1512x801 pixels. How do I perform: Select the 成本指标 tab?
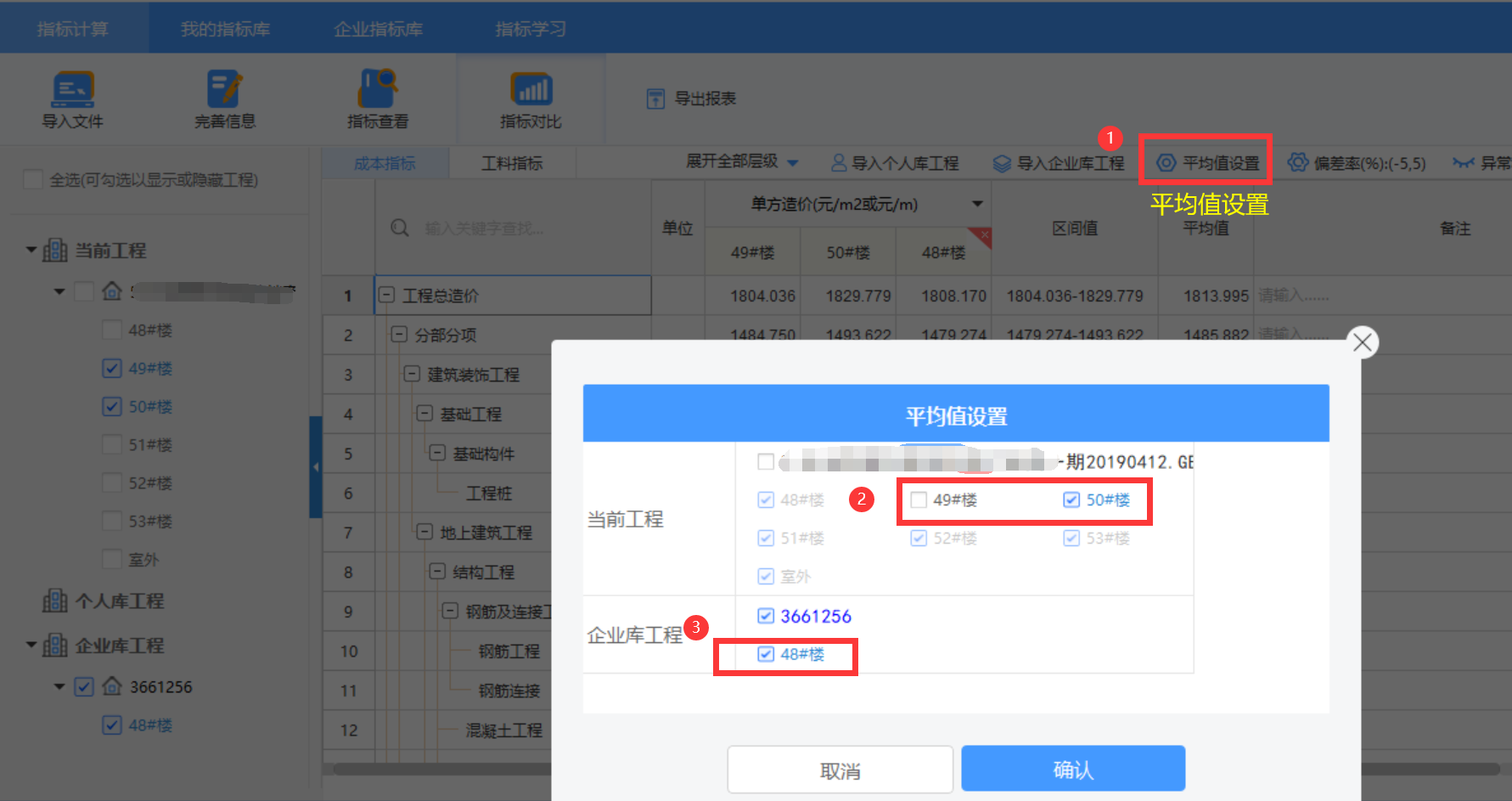385,163
